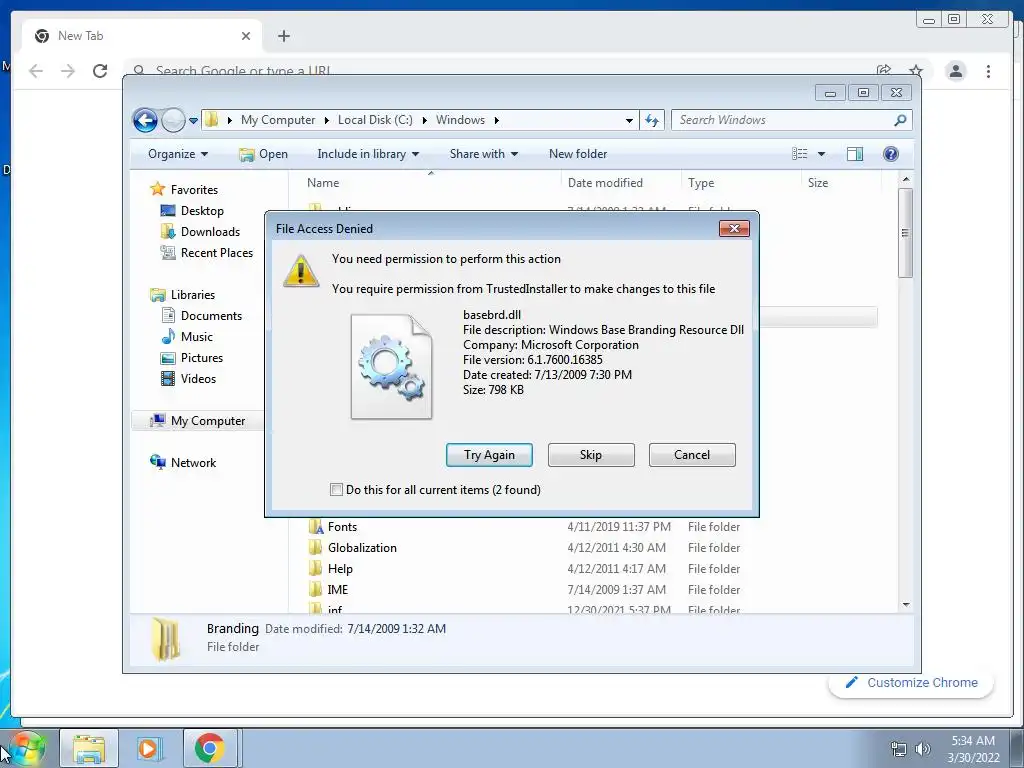The height and width of the screenshot is (768, 1024).
Task: Check Do this for all current items
Action: [336, 490]
